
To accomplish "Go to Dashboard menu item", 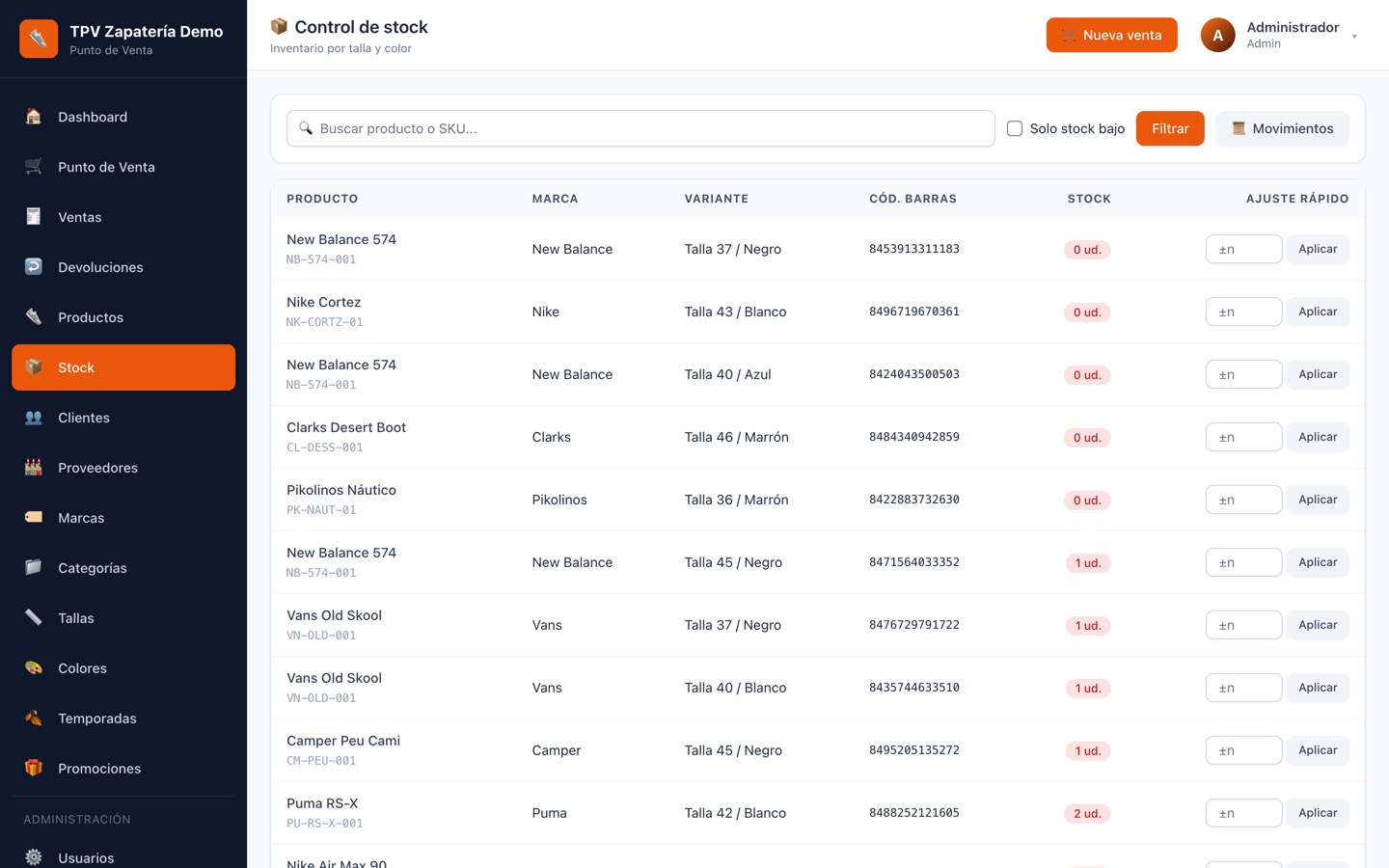I will pyautogui.click(x=123, y=117).
